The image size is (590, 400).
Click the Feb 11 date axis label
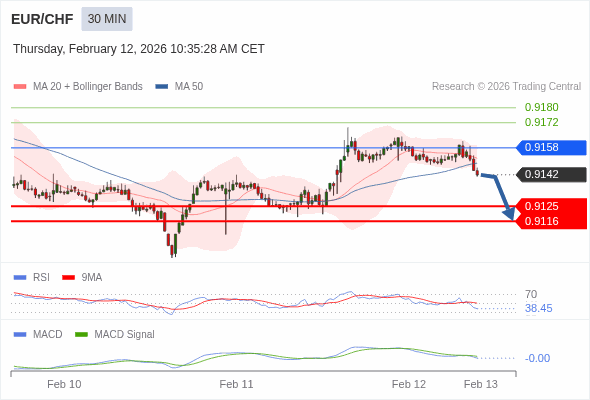point(236,384)
